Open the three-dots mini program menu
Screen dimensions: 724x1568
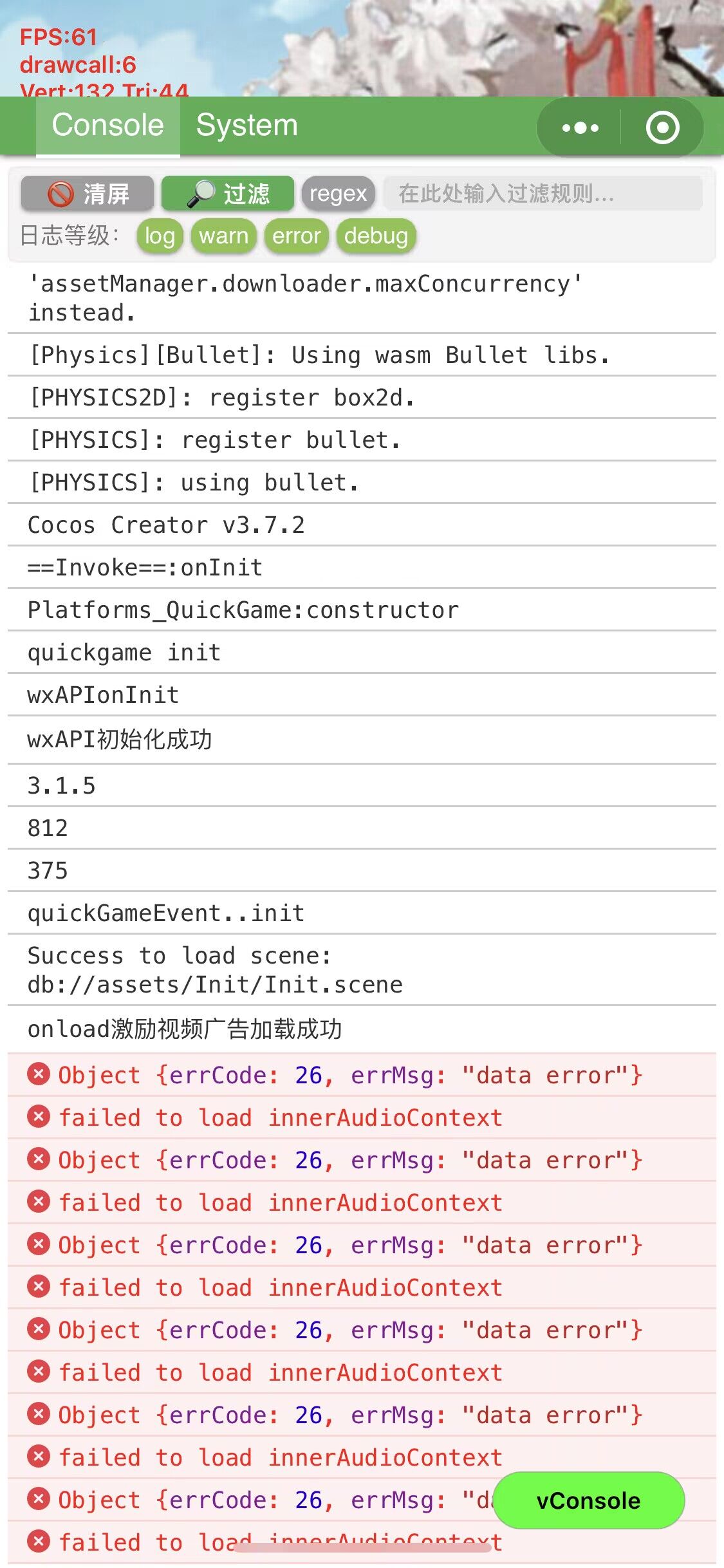580,127
